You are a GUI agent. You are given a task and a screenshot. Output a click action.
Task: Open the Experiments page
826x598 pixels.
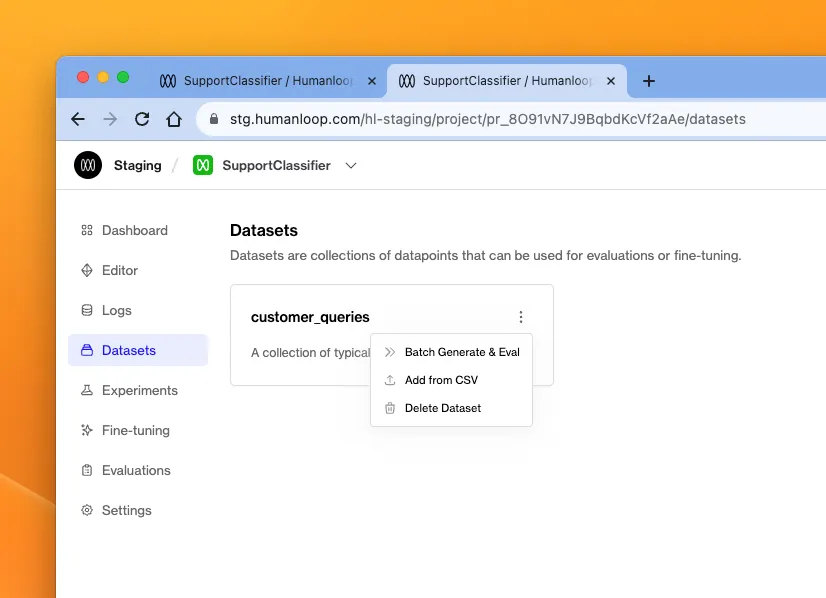click(x=138, y=390)
